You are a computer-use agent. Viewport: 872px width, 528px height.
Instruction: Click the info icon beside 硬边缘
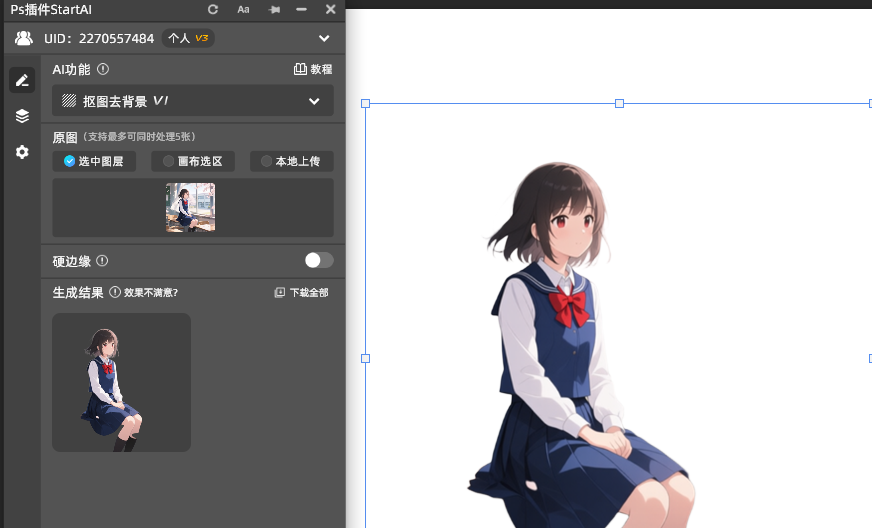click(102, 261)
